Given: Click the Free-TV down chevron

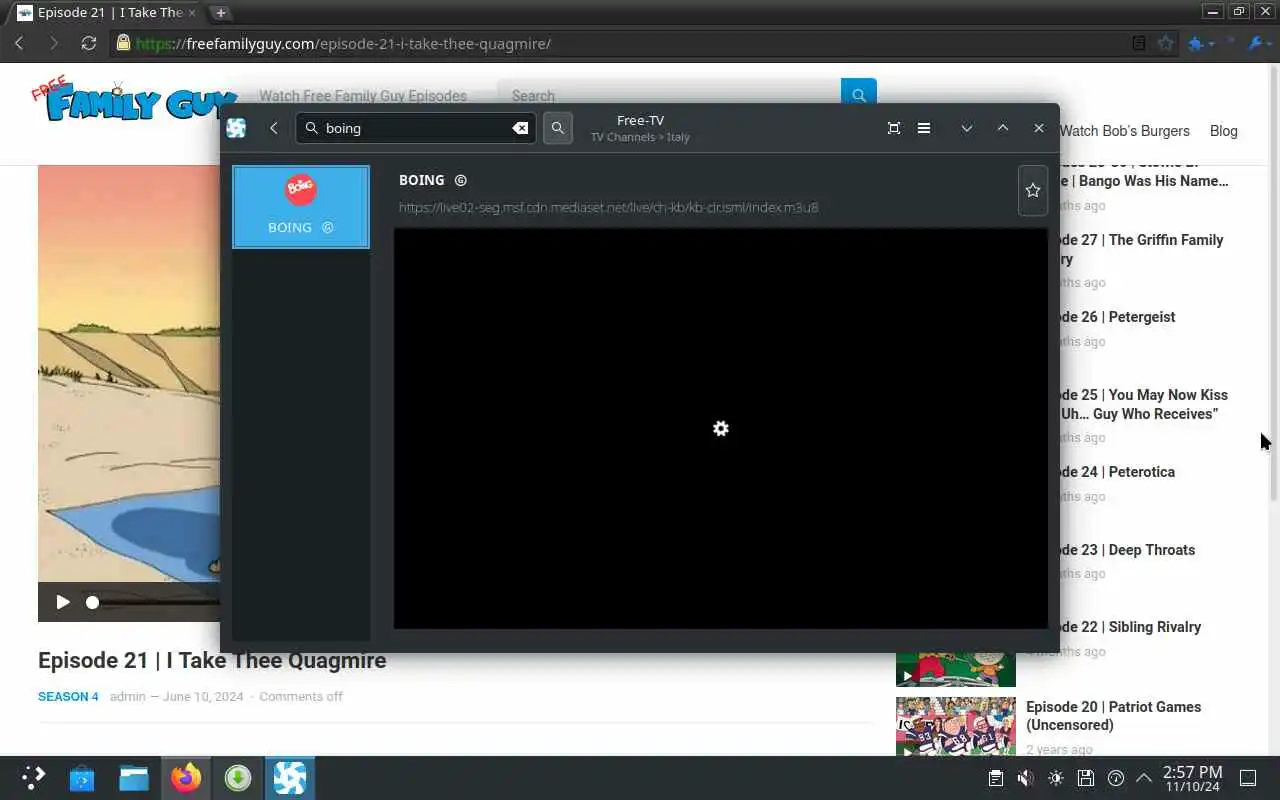Looking at the screenshot, I should [x=967, y=128].
